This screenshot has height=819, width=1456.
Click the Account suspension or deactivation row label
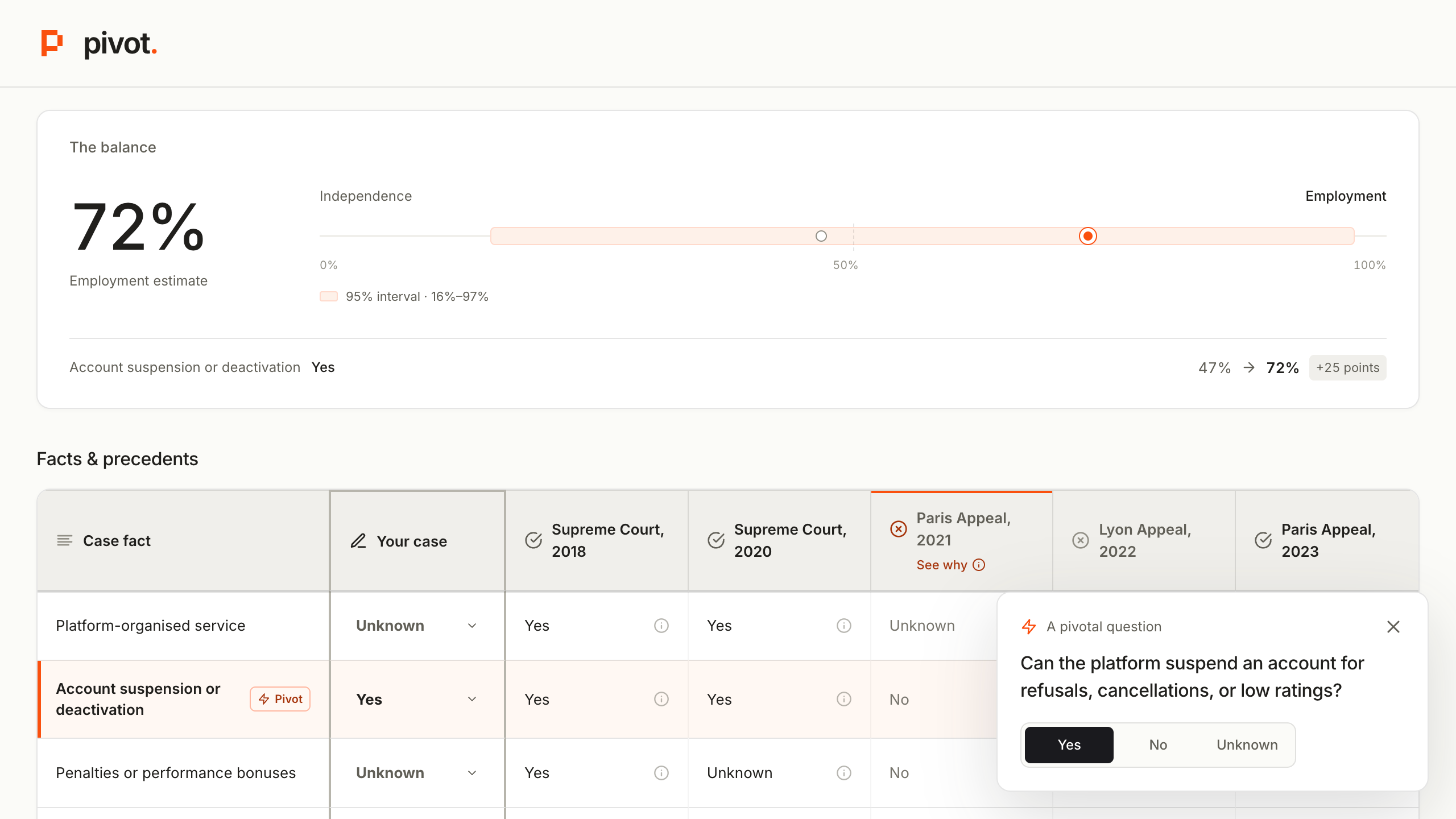pos(138,699)
